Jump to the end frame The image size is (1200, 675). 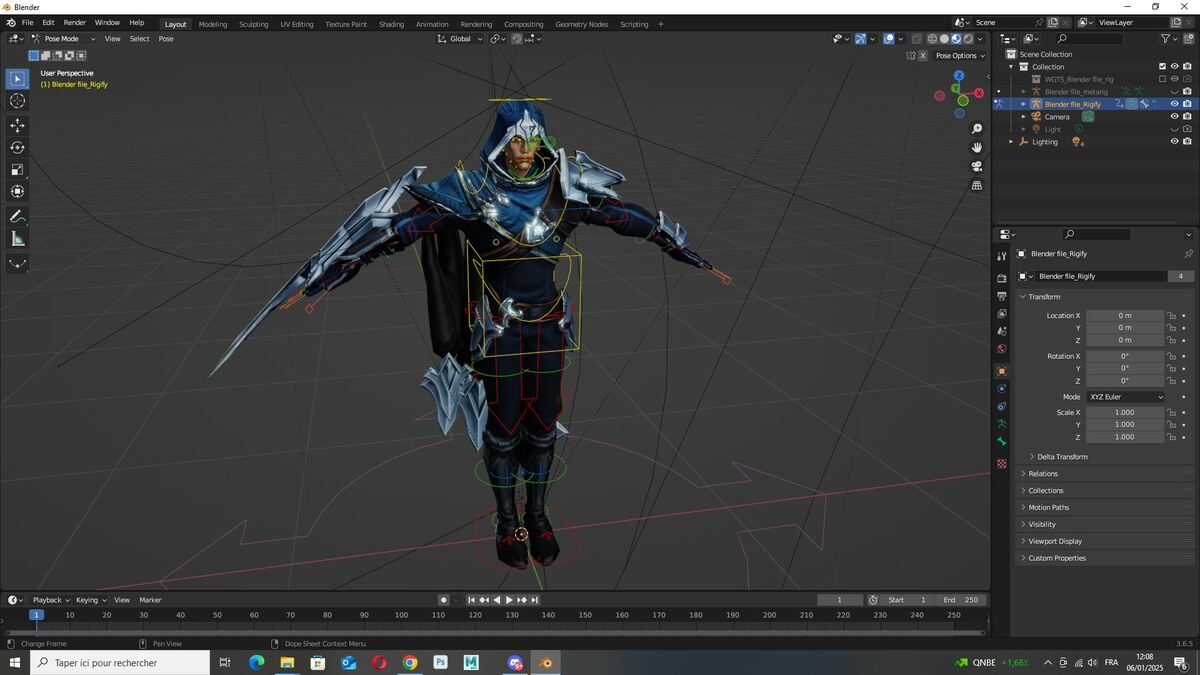coord(535,600)
